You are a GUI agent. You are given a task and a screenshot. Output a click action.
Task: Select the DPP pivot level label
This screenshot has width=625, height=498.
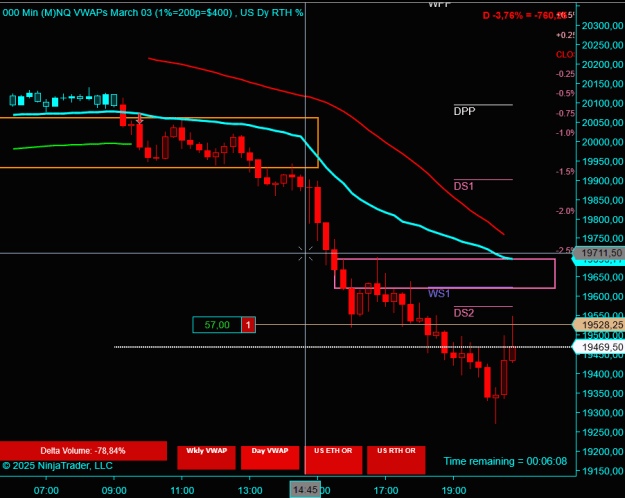click(x=464, y=111)
